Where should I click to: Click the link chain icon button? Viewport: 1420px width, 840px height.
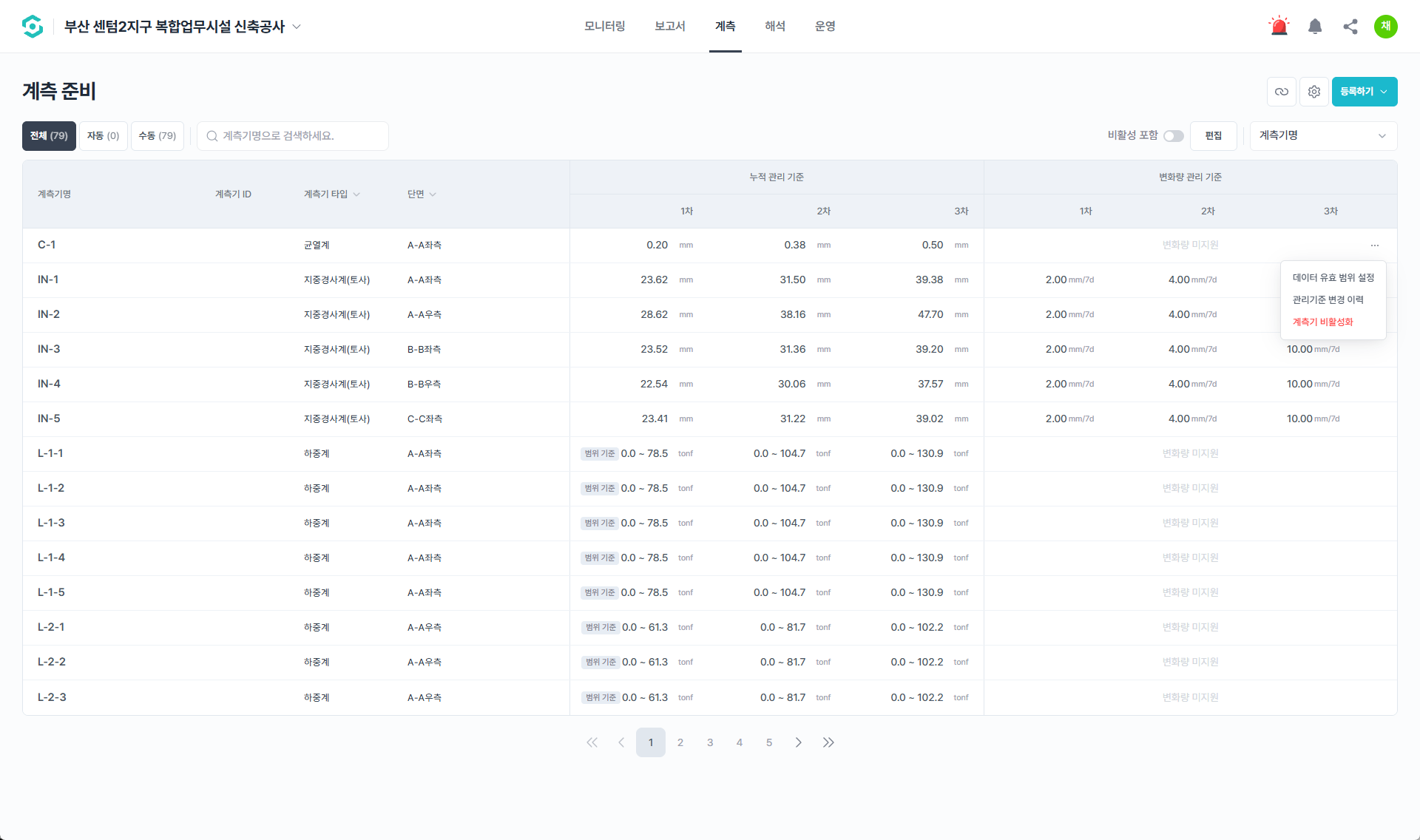pos(1282,92)
